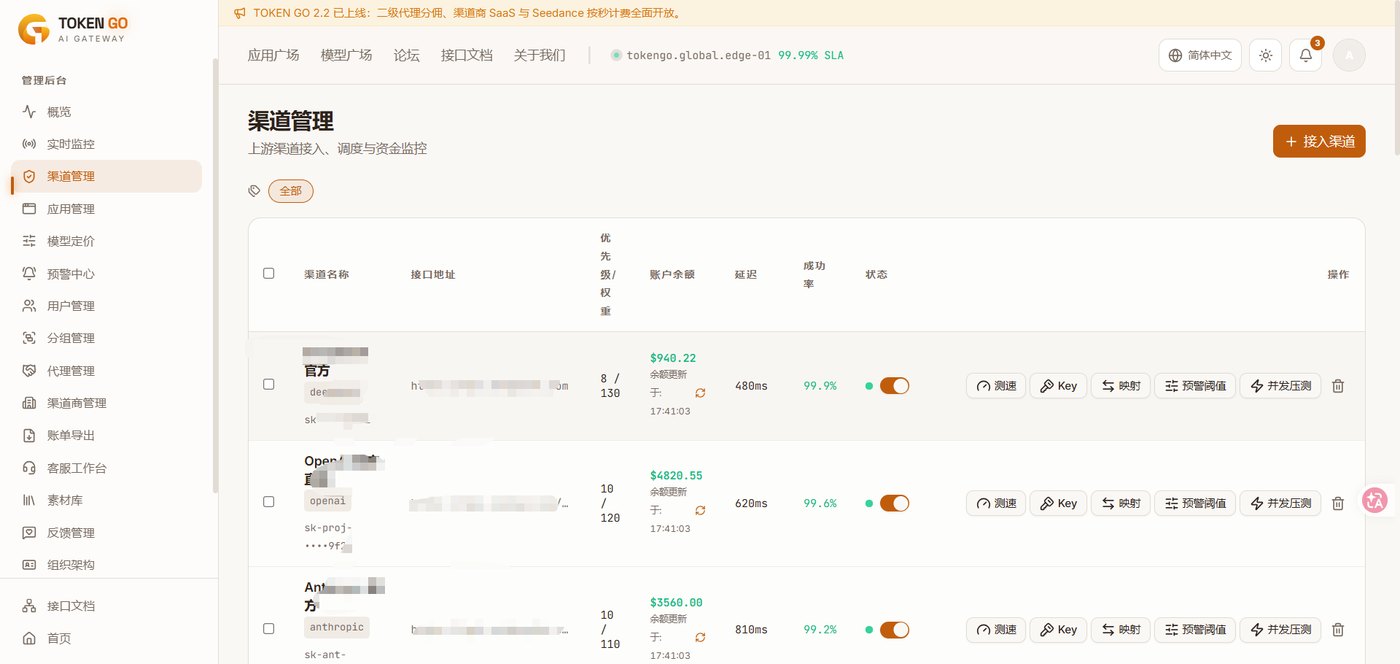Check the row checkbox for openai channel

click(x=268, y=501)
